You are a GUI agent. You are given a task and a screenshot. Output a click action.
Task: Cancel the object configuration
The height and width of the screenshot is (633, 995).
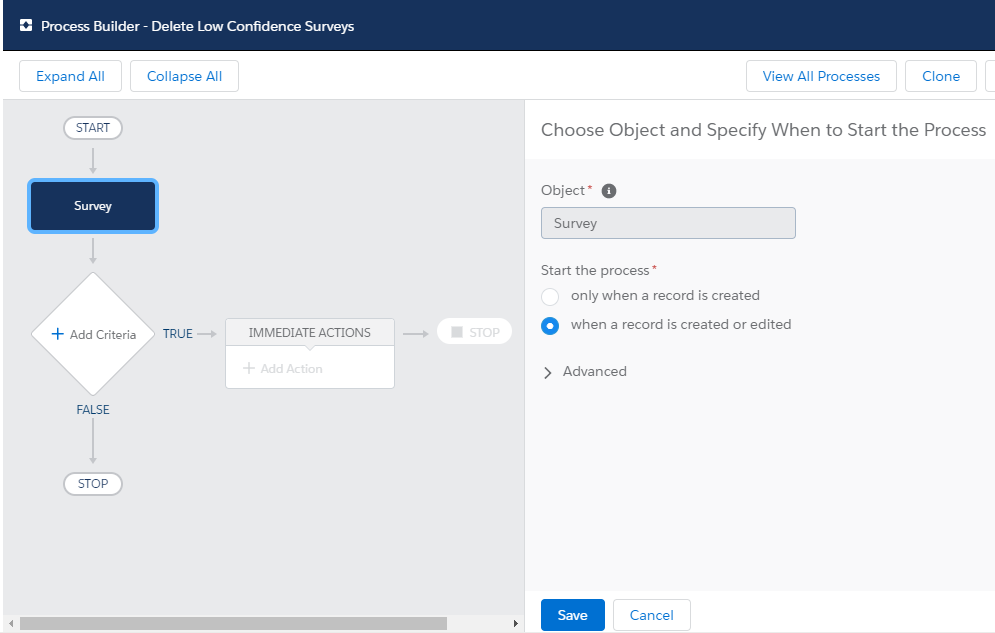point(652,615)
